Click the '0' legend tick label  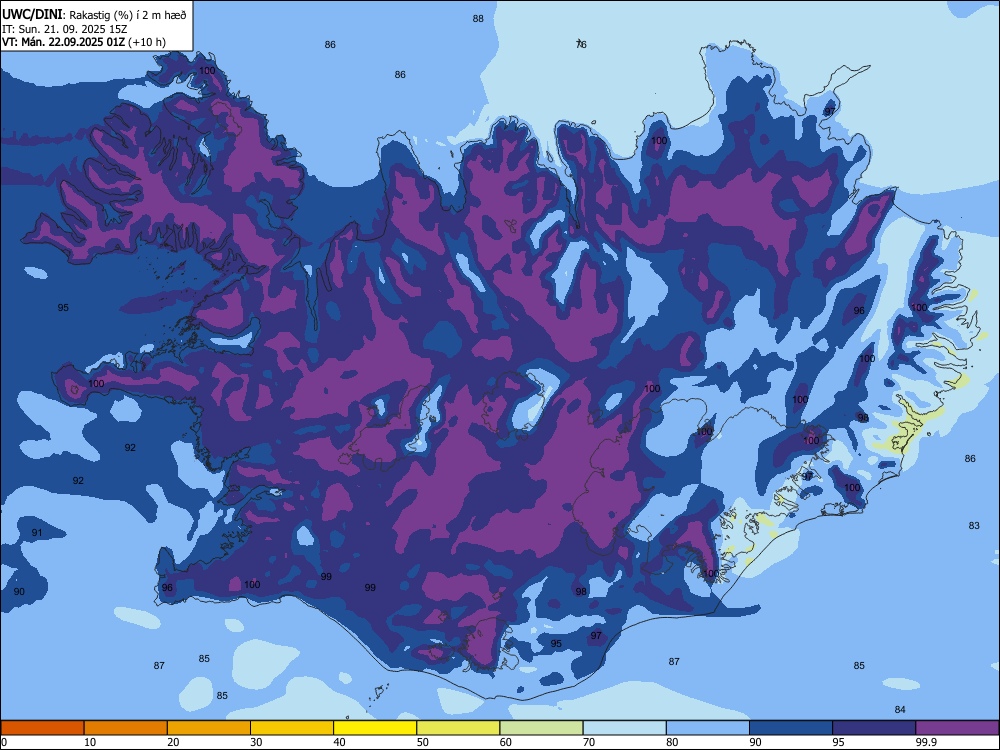coord(4,742)
